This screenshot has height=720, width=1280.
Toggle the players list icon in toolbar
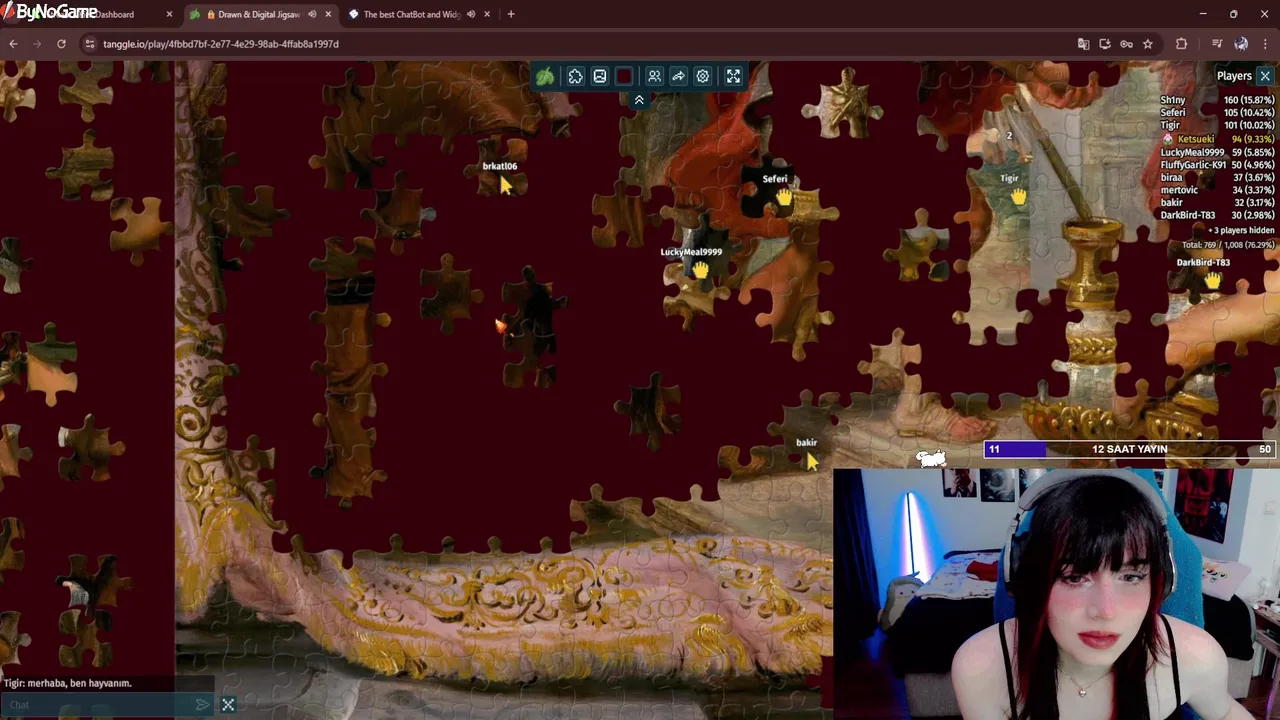(654, 76)
